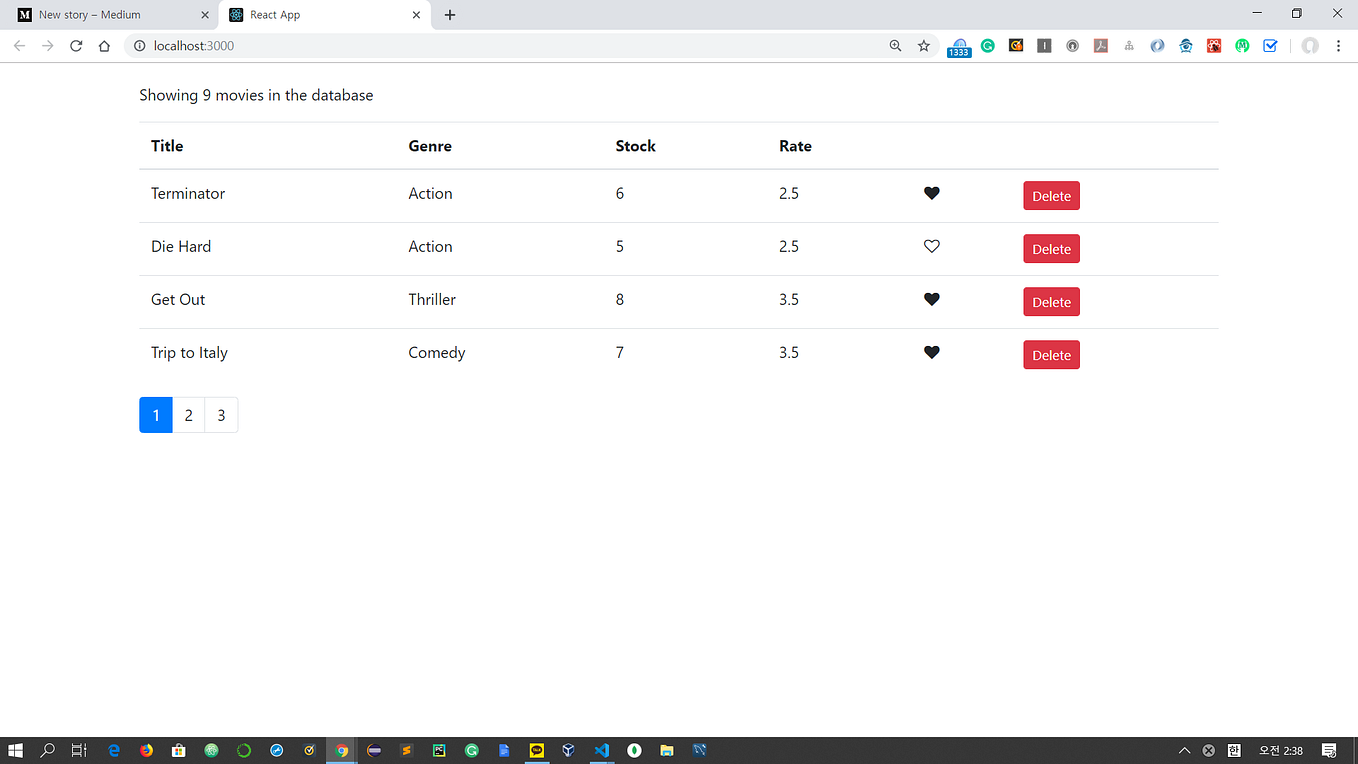This screenshot has height=764, width=1358.
Task: Open Firefox from the taskbar
Action: (x=146, y=750)
